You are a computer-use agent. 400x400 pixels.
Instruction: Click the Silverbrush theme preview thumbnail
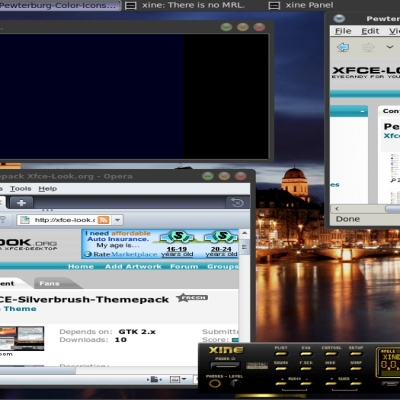coord(22,338)
